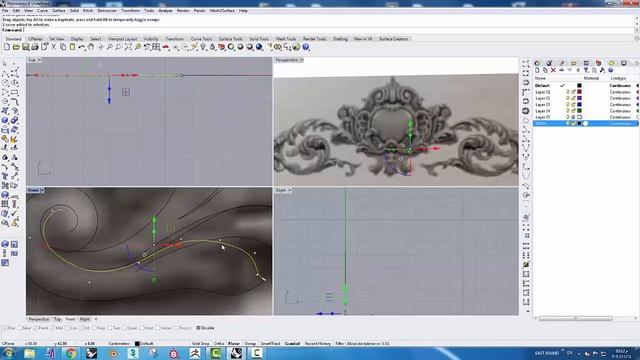The height and width of the screenshot is (360, 640).
Task: Toggle visibility bulb of Layer 01
Action: tap(567, 92)
